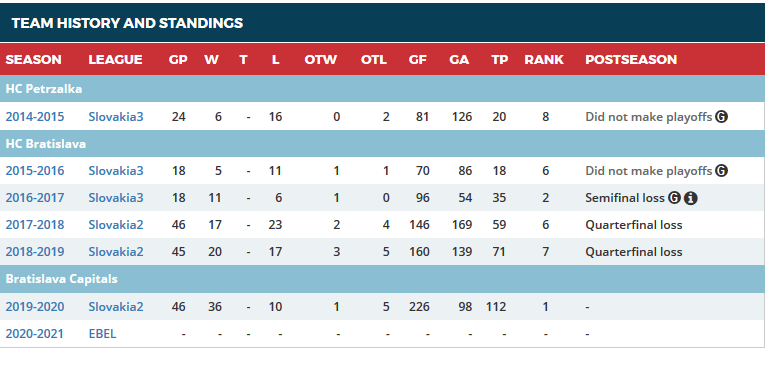Open the 2014-2015 season link
Viewport: 775px width, 366px height.
click(35, 117)
